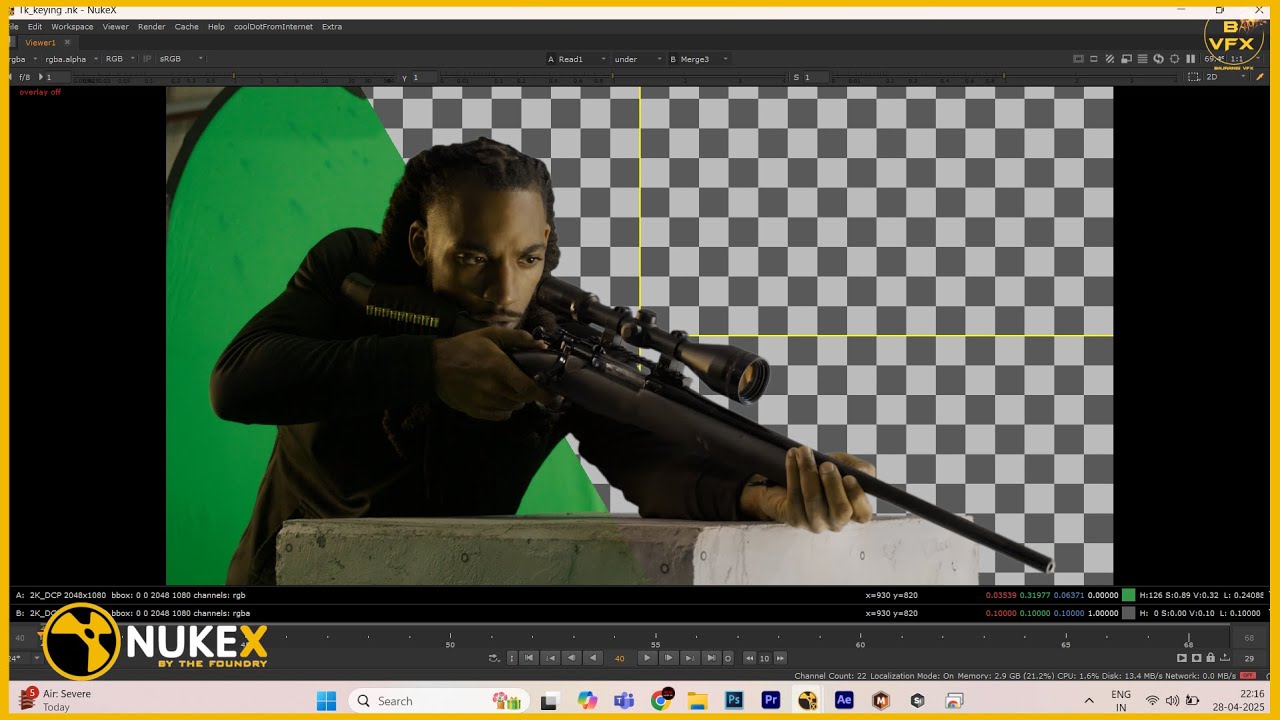Click the S saturation toggle label
Screen dimensions: 1280x720
[797, 77]
